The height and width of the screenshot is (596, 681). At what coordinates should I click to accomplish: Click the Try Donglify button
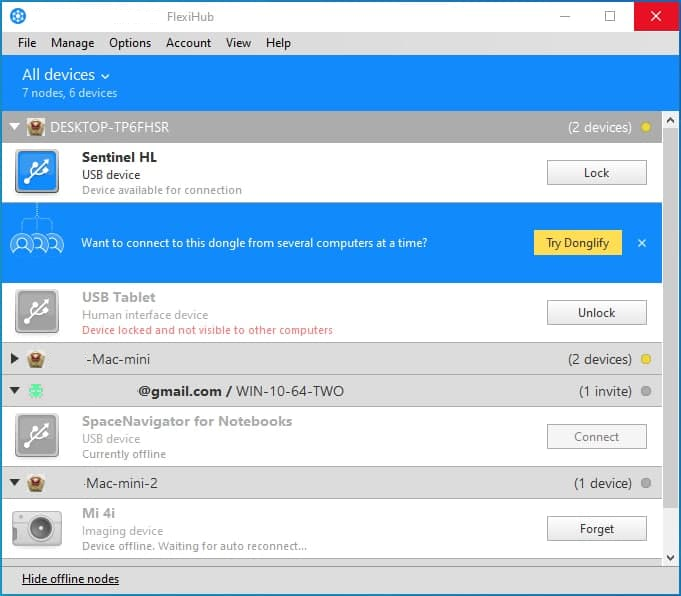(x=578, y=242)
